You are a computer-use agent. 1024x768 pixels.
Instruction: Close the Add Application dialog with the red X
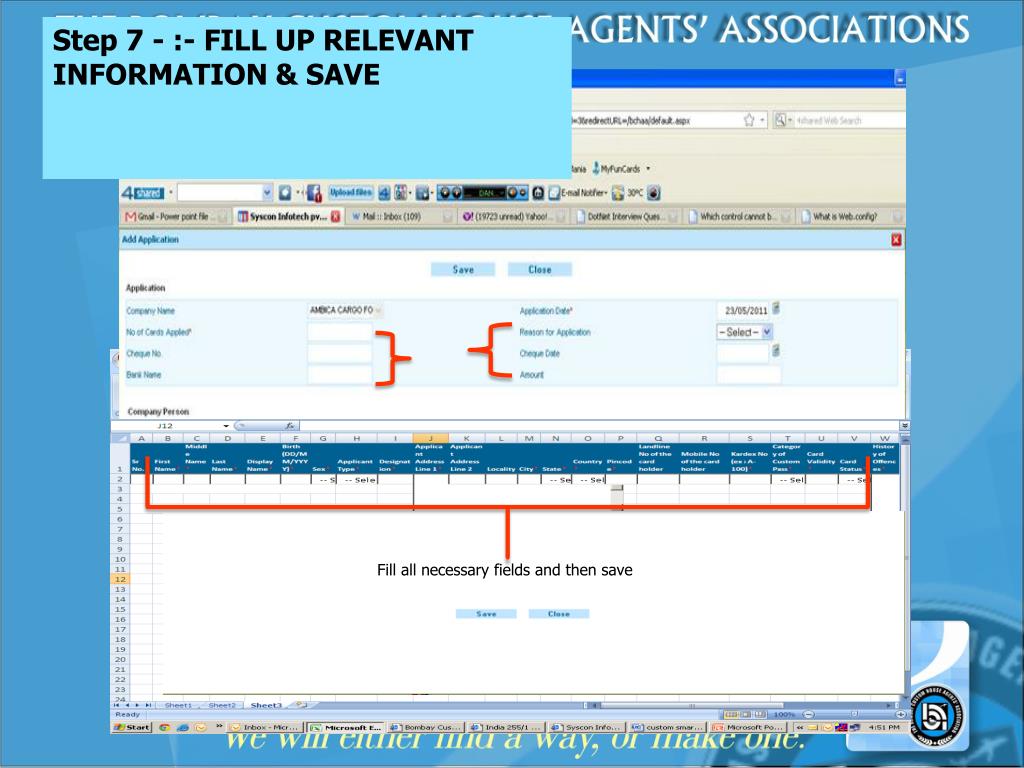[x=897, y=240]
